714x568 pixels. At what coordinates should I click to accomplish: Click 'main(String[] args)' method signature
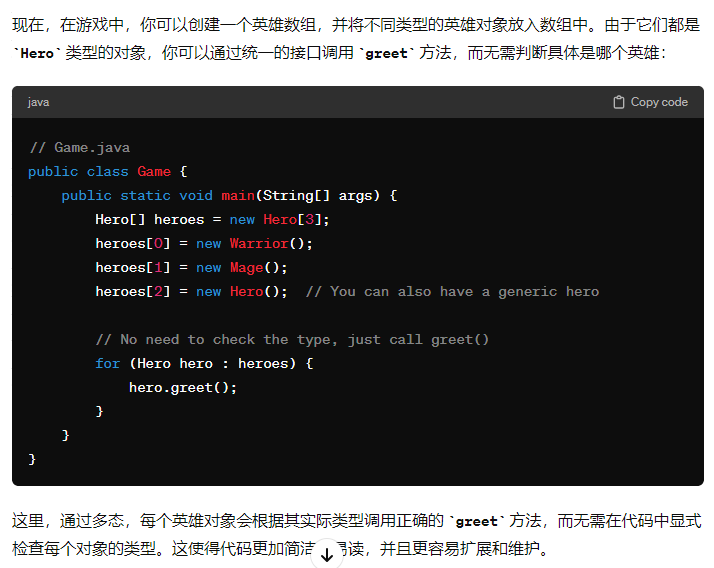tap(300, 196)
